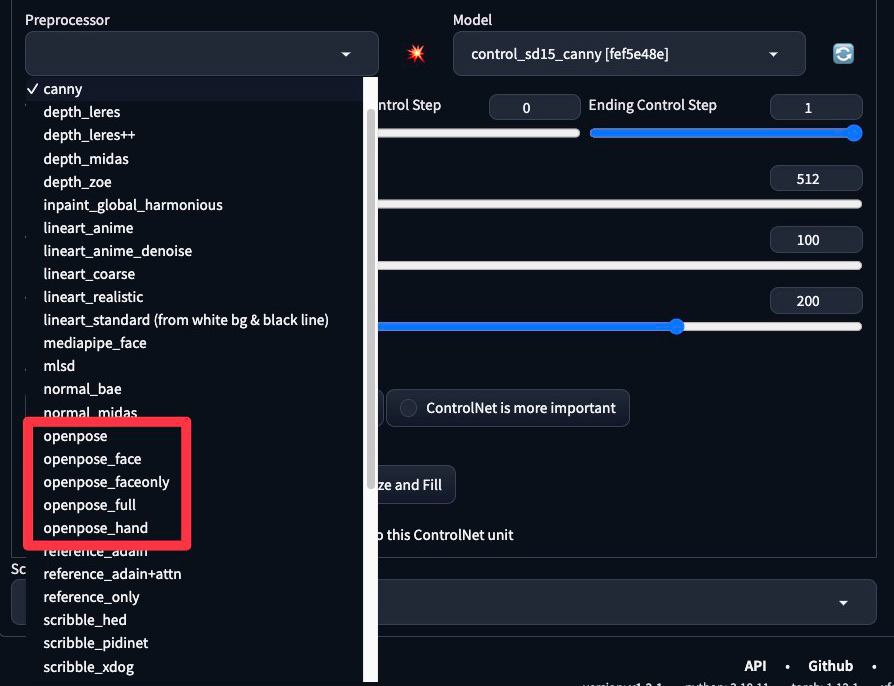The width and height of the screenshot is (894, 686).
Task: Click the number field showing 100
Action: tap(816, 240)
